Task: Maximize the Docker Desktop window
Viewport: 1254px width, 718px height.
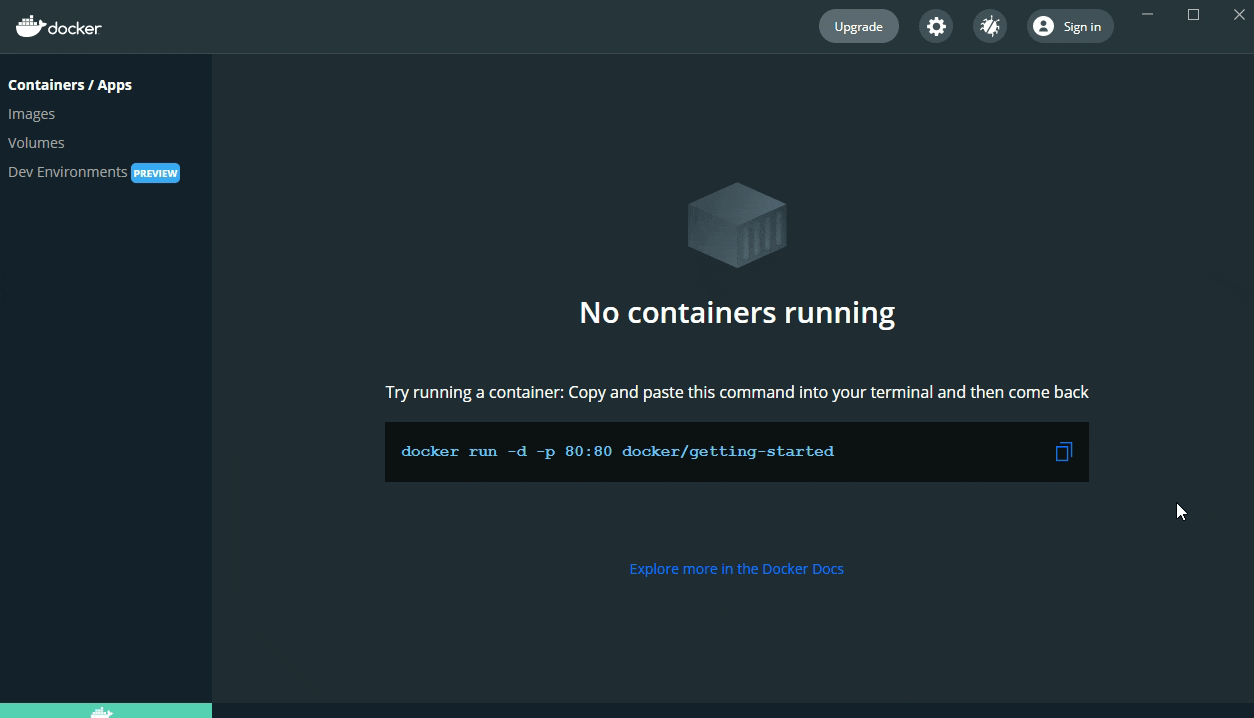Action: [x=1193, y=14]
